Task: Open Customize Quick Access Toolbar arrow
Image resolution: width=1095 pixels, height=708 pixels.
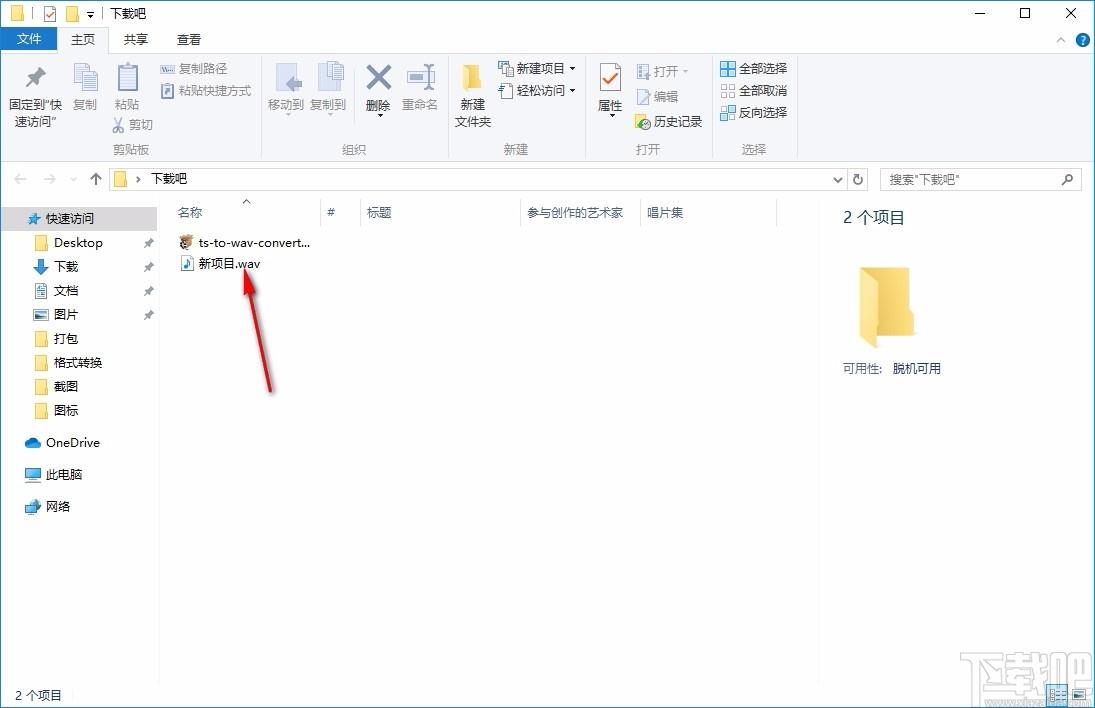Action: point(90,14)
